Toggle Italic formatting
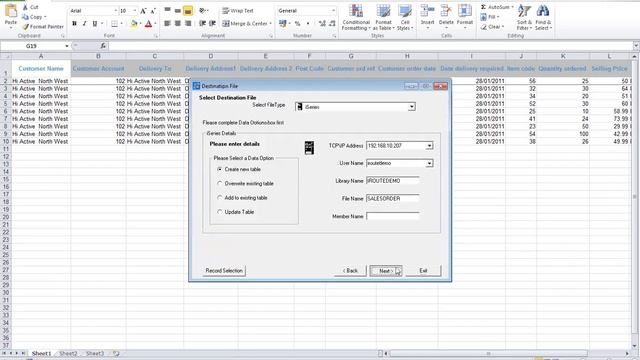The height and width of the screenshot is (360, 640). (x=84, y=24)
